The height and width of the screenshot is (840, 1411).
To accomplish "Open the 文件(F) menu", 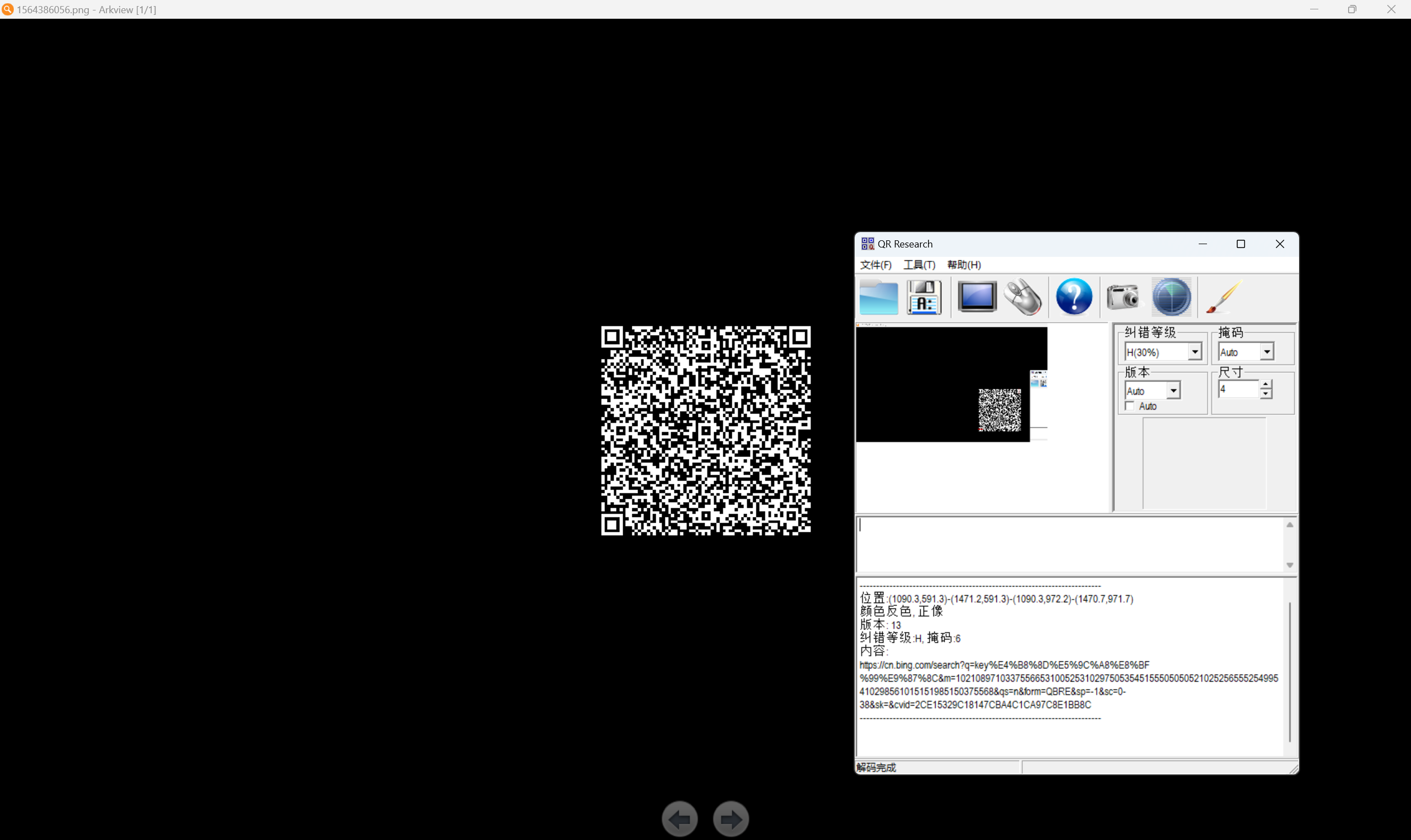I will [x=876, y=265].
